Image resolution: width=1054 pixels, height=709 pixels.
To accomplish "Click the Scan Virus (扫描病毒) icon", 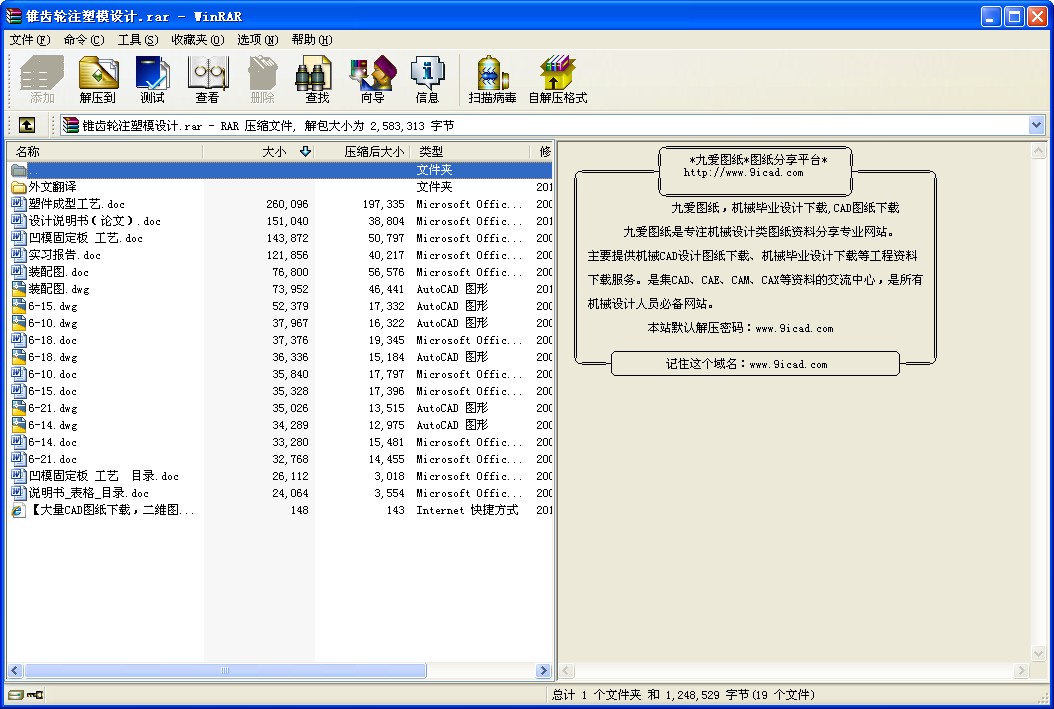I will [492, 79].
